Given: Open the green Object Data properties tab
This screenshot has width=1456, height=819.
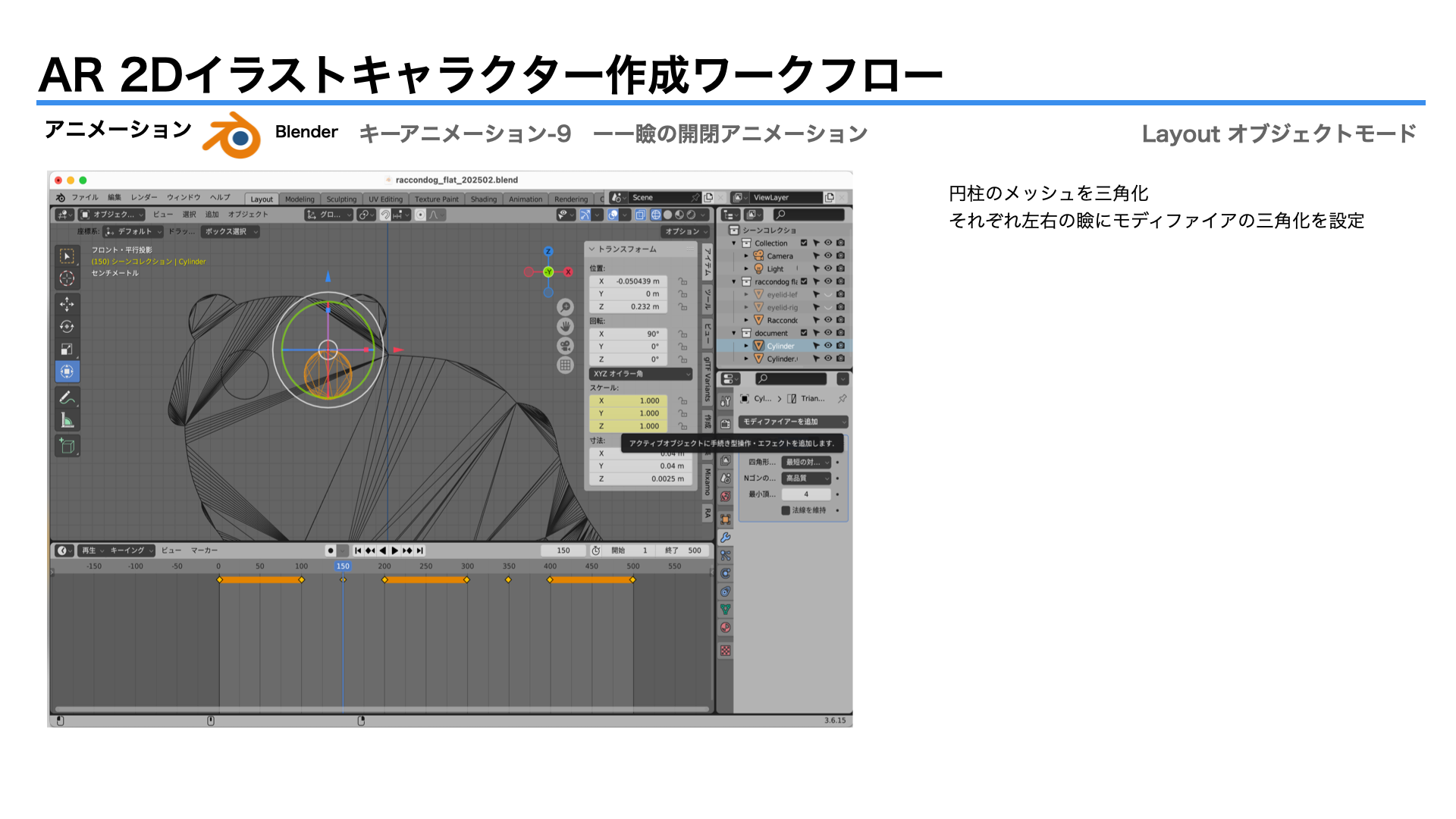Looking at the screenshot, I should click(726, 610).
